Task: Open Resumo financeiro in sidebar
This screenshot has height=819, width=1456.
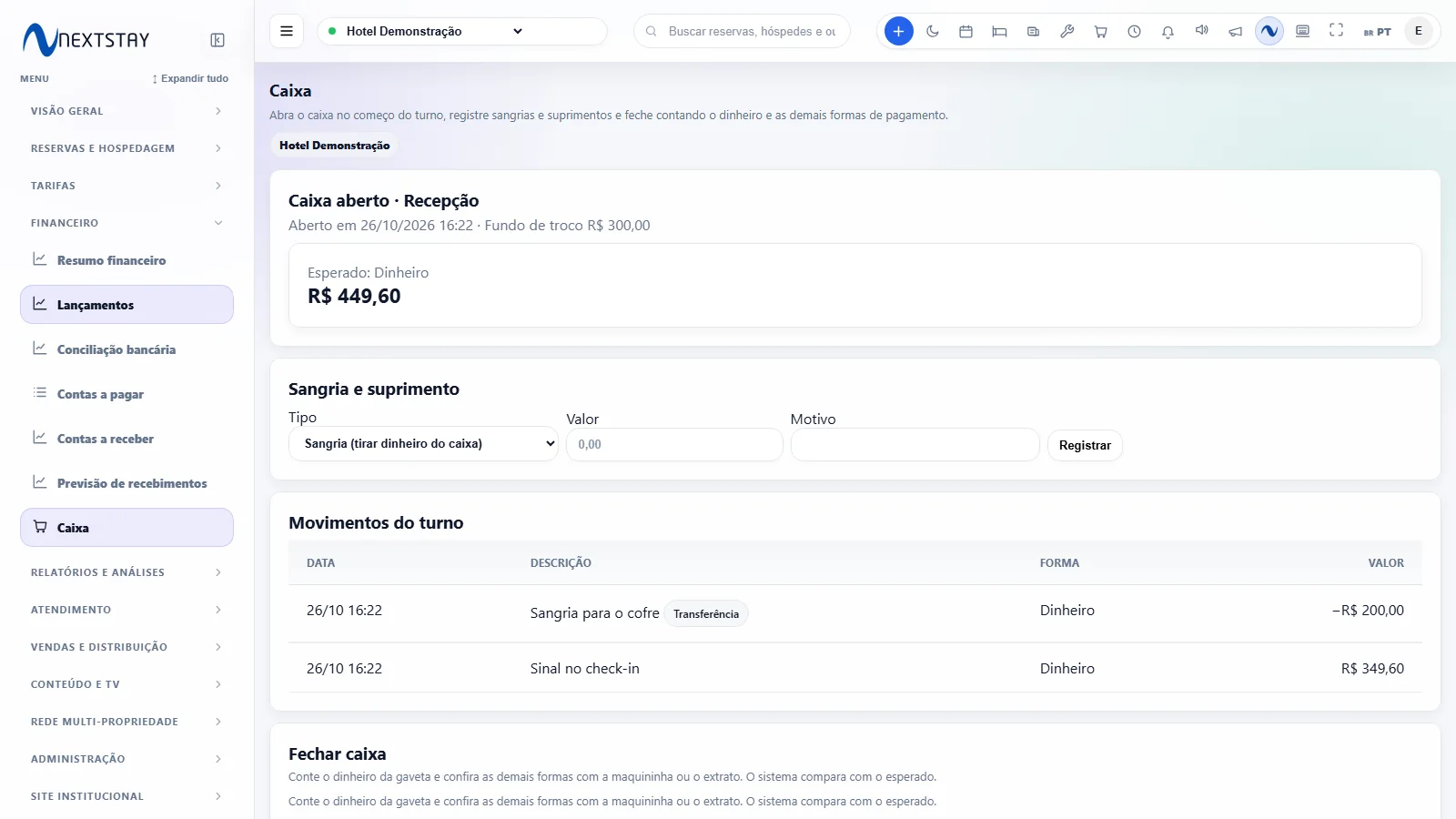Action: coord(126,260)
